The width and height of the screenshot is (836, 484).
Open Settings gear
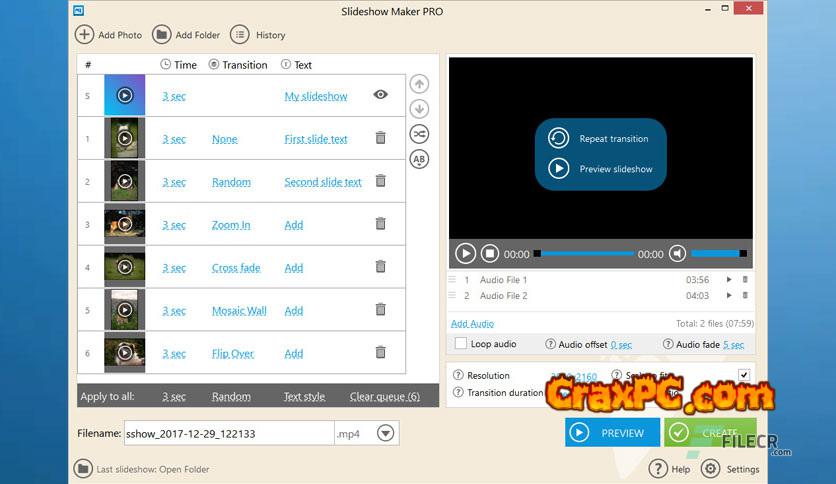coord(710,469)
